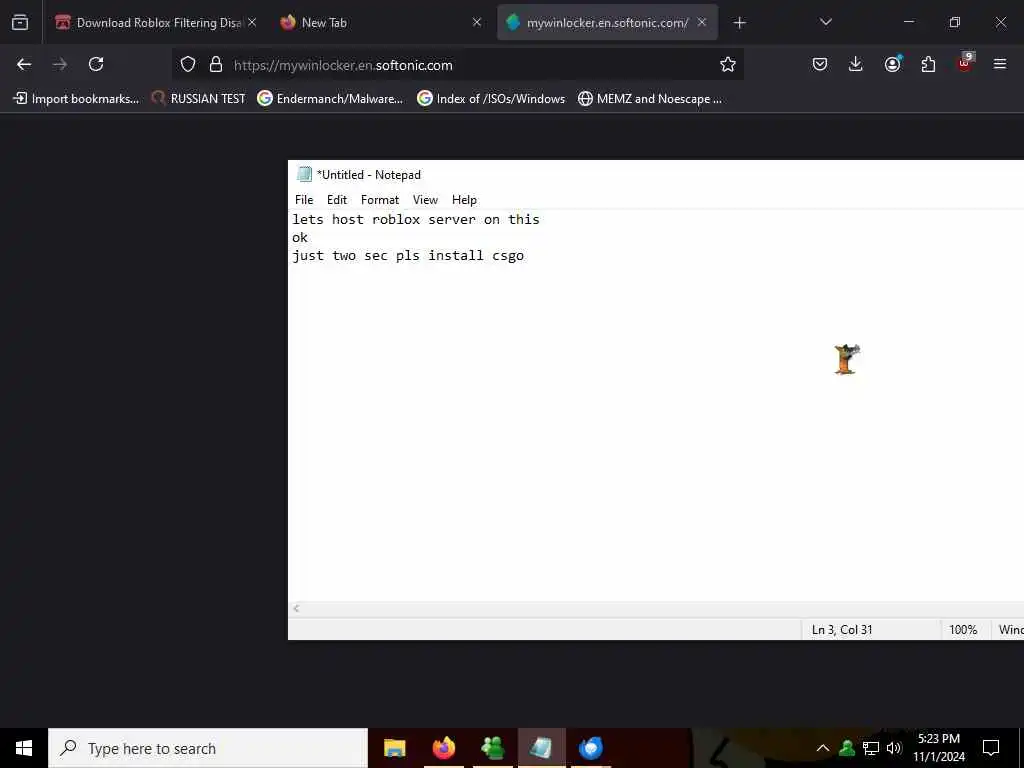Bookmark this page with star icon
Viewport: 1024px width, 768px height.
coord(728,64)
